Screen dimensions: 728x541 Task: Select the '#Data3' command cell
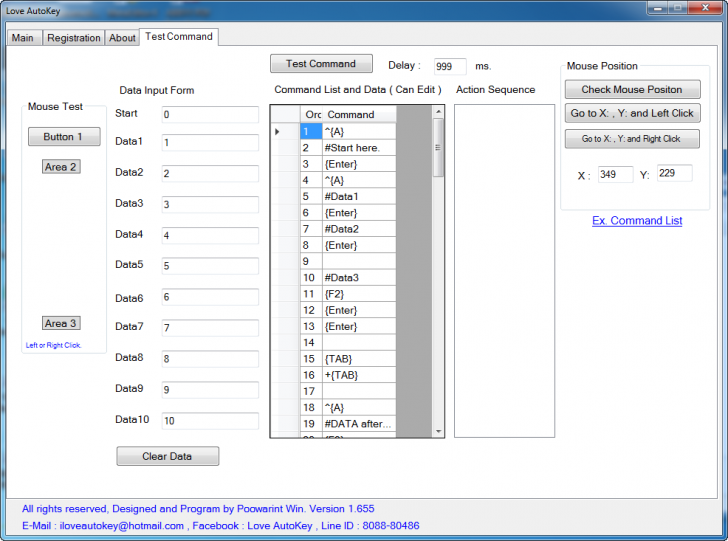(359, 278)
